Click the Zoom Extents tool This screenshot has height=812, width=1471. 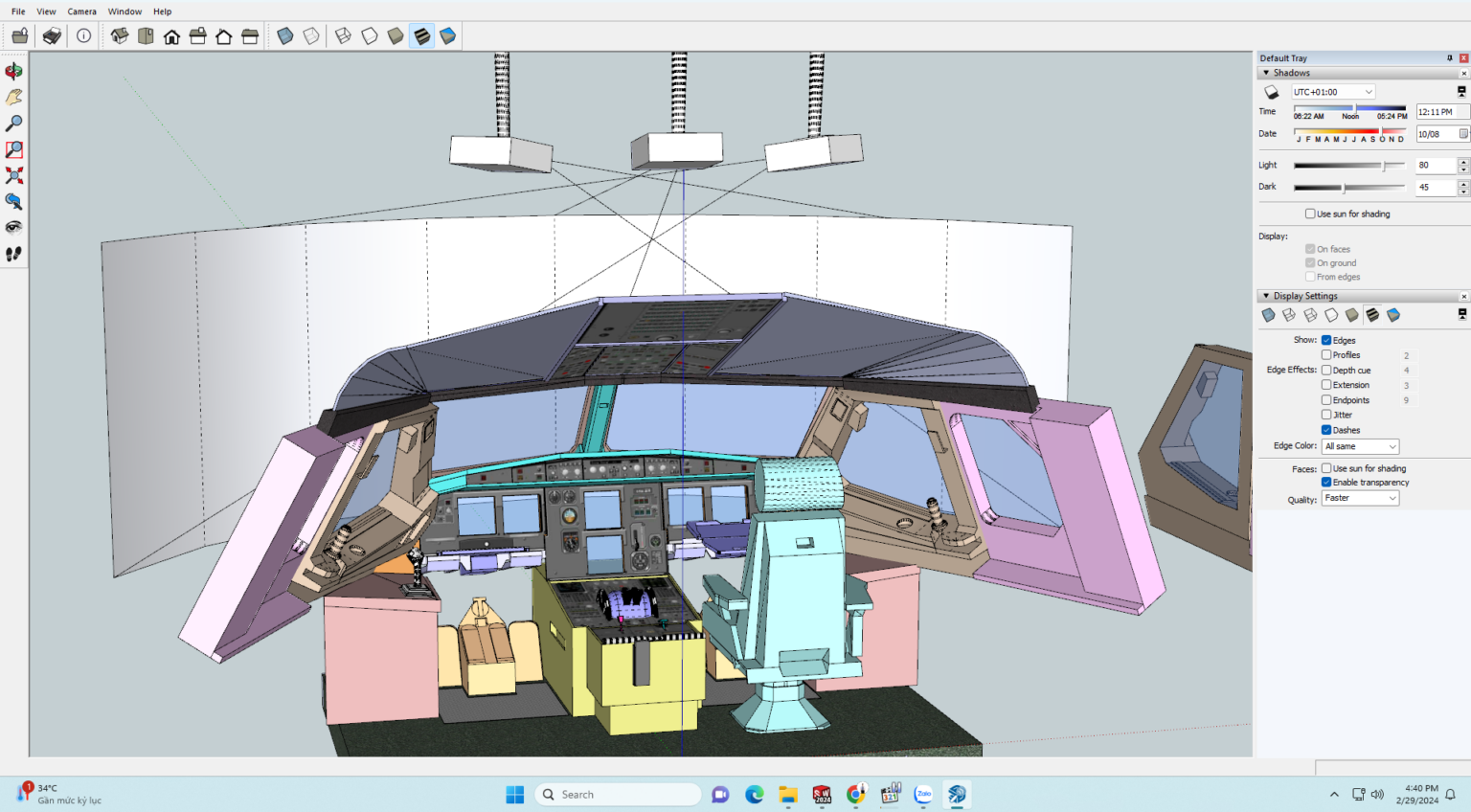tap(13, 175)
